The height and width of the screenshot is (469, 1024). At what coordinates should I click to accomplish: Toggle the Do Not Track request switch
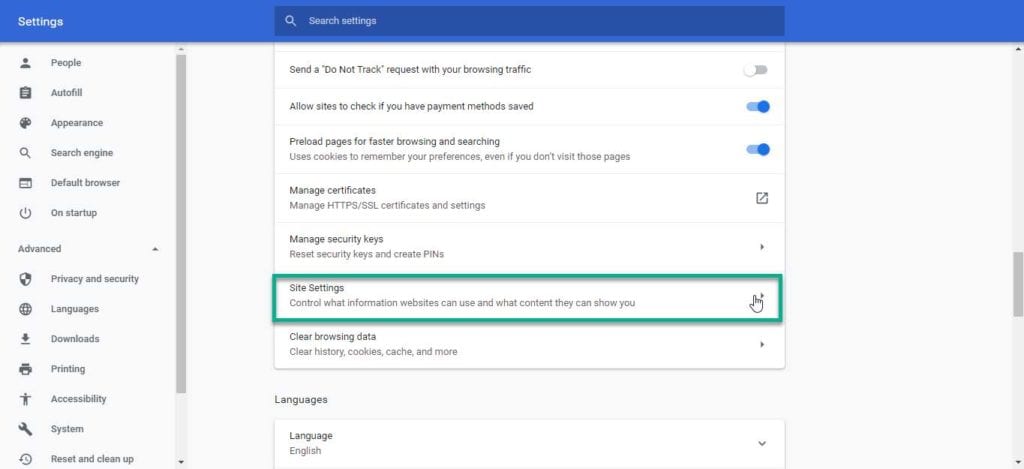coord(757,70)
